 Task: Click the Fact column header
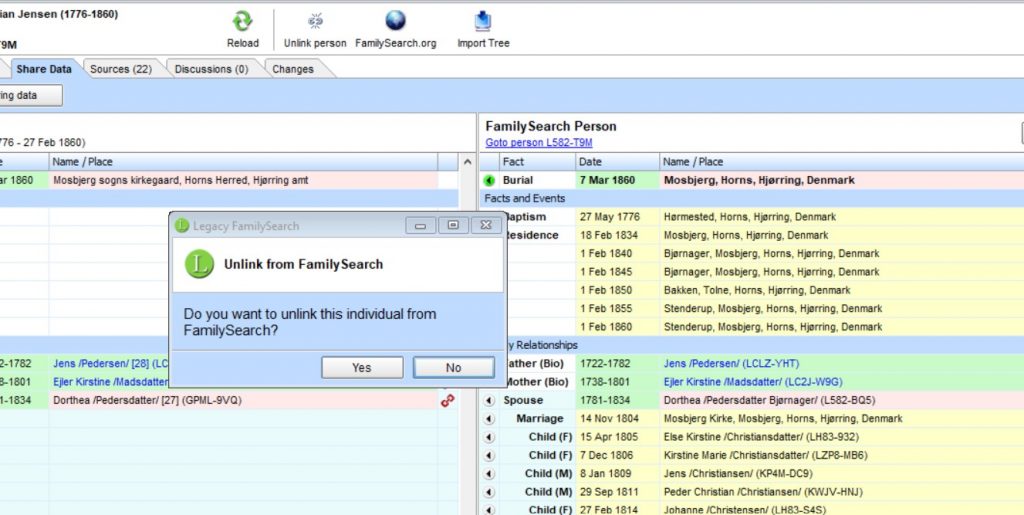[x=537, y=162]
